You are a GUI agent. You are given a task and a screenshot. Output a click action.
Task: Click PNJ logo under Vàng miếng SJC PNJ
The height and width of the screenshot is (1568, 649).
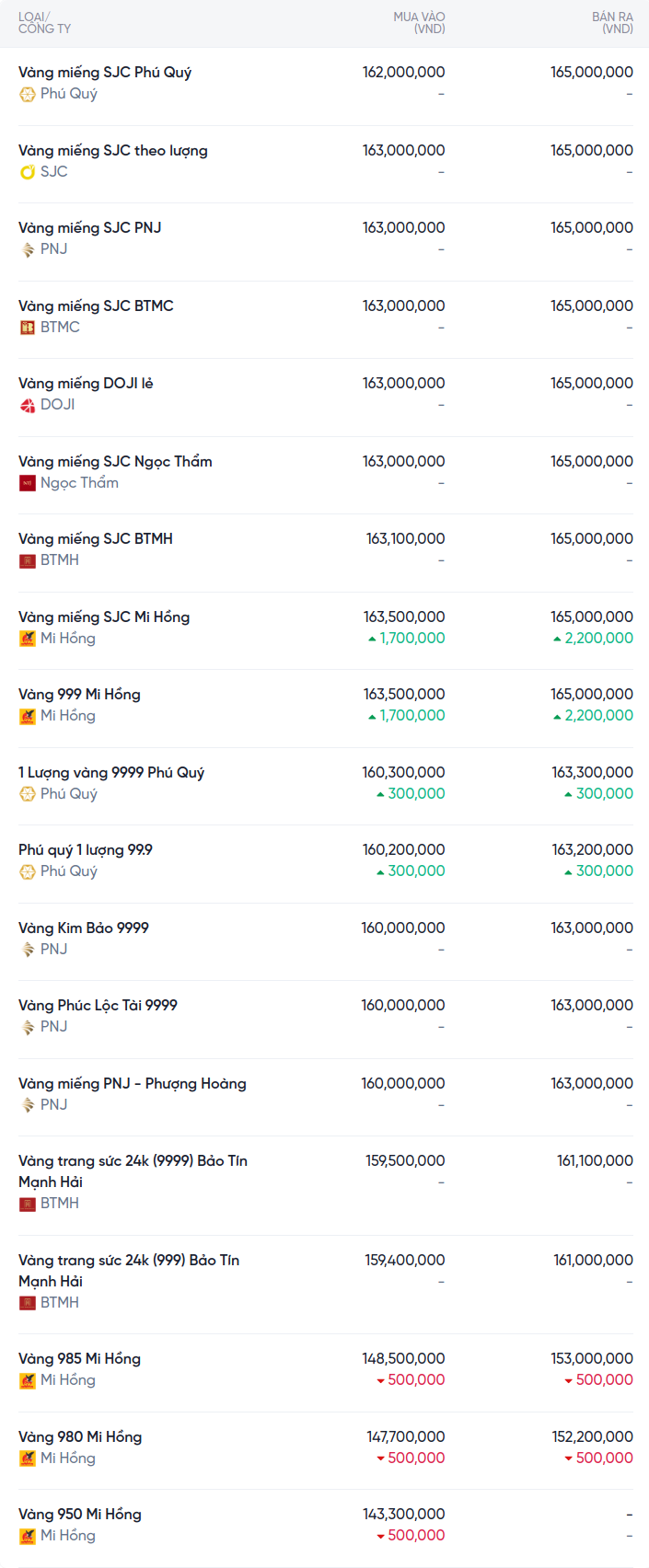tap(28, 249)
